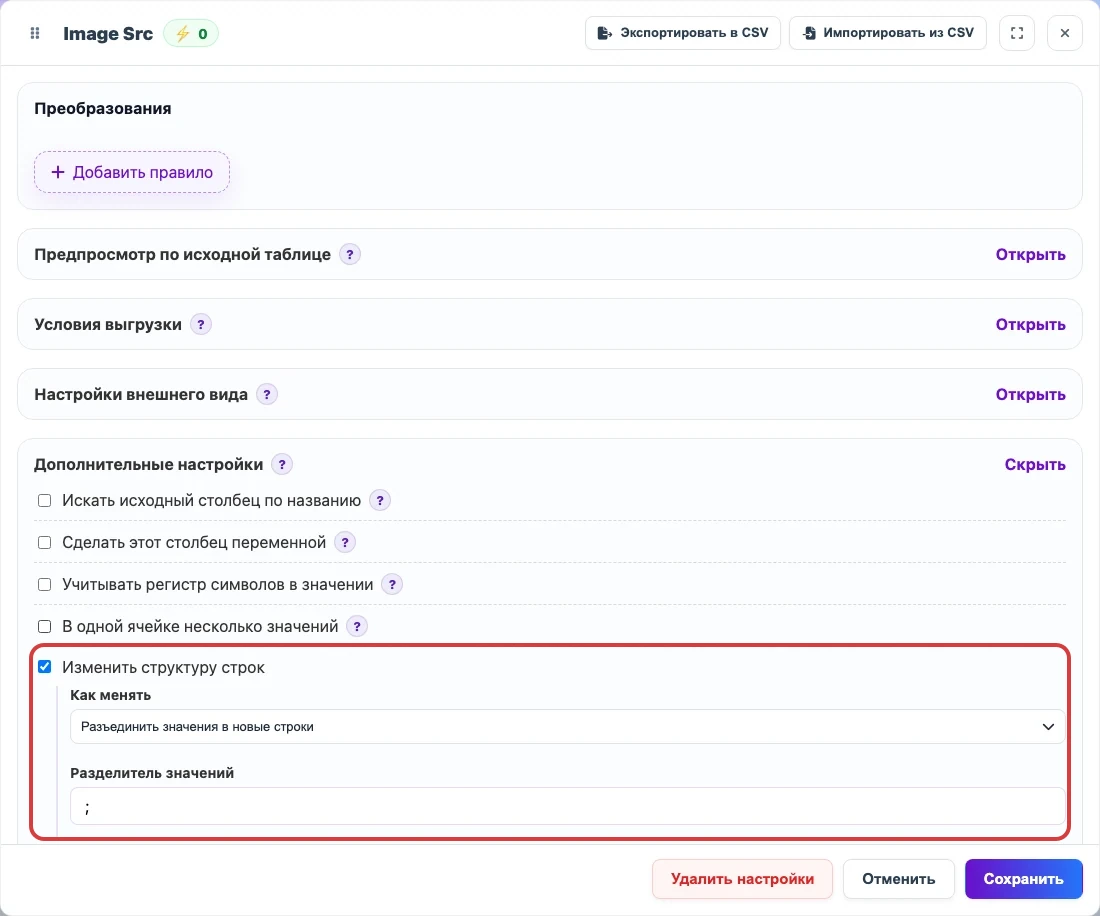Click the lightning badge showing 0

click(191, 34)
